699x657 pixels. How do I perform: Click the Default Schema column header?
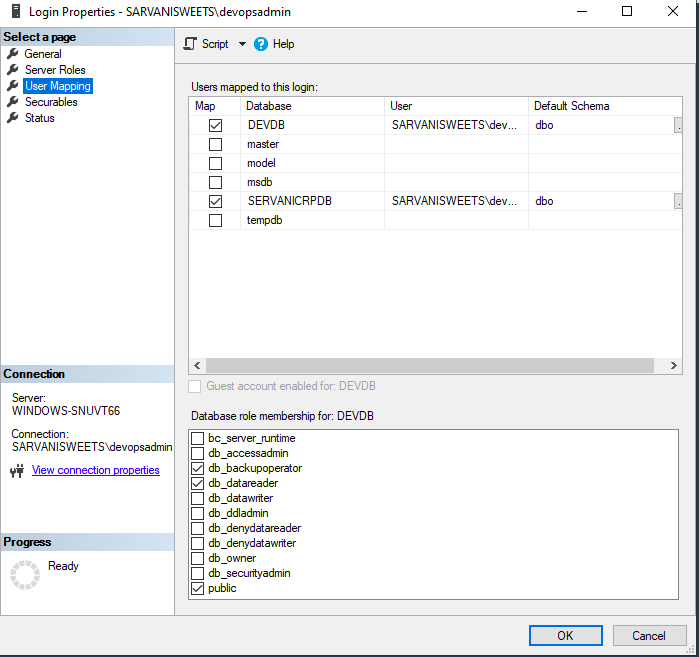pos(605,106)
